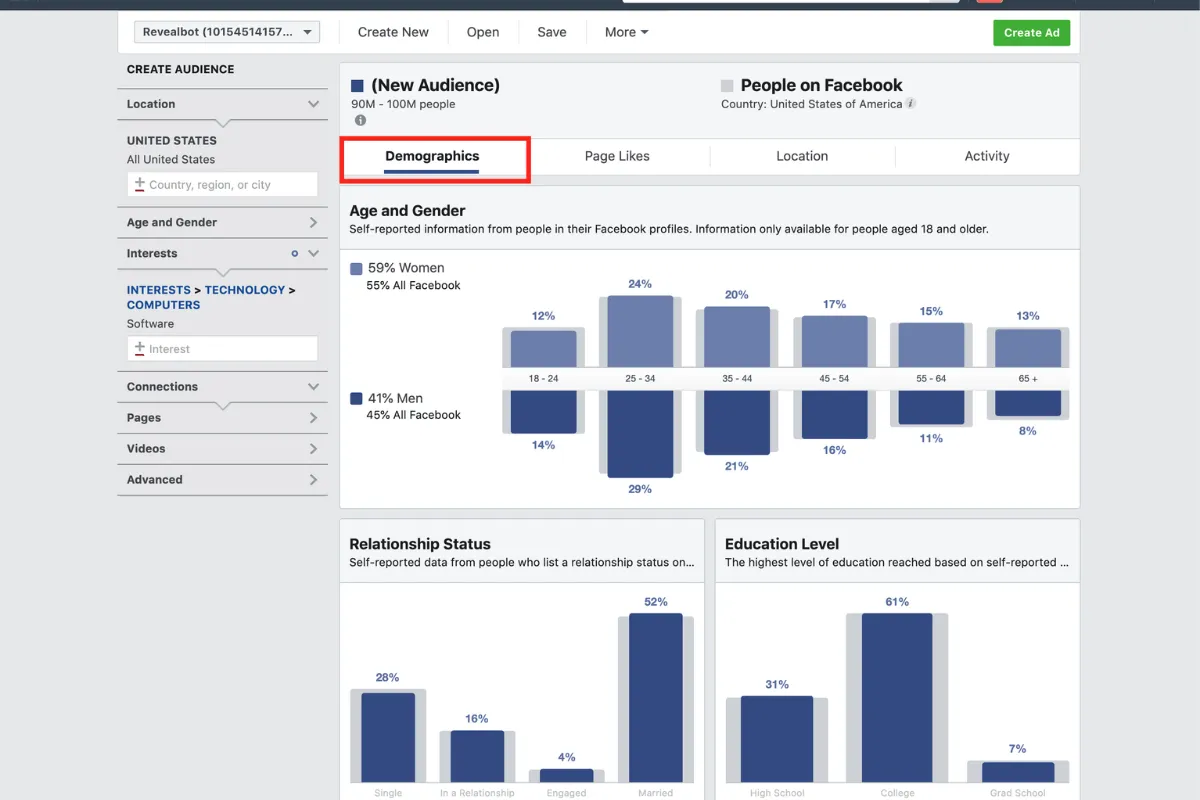Collapse the Connections section chevron
1200x800 pixels.
pos(313,387)
